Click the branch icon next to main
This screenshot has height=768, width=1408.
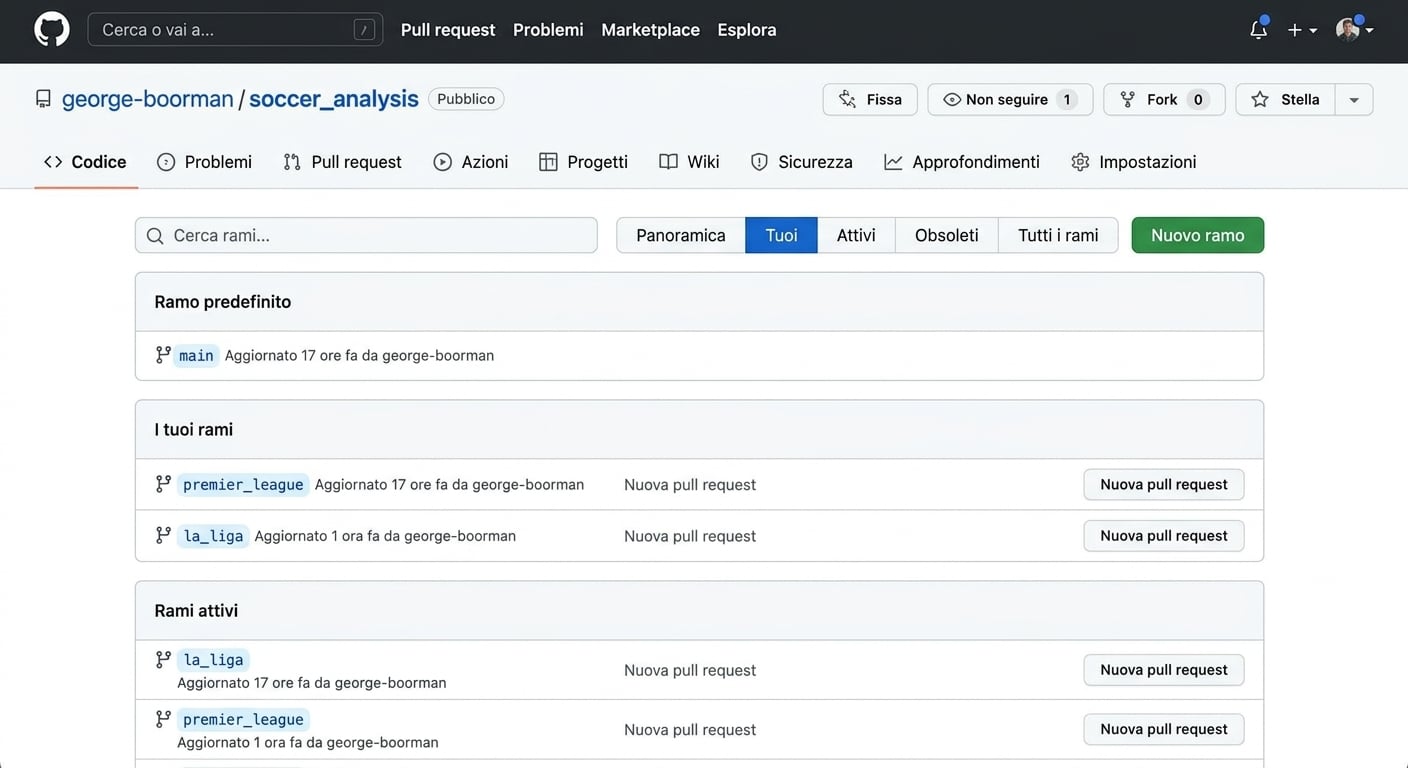click(163, 355)
